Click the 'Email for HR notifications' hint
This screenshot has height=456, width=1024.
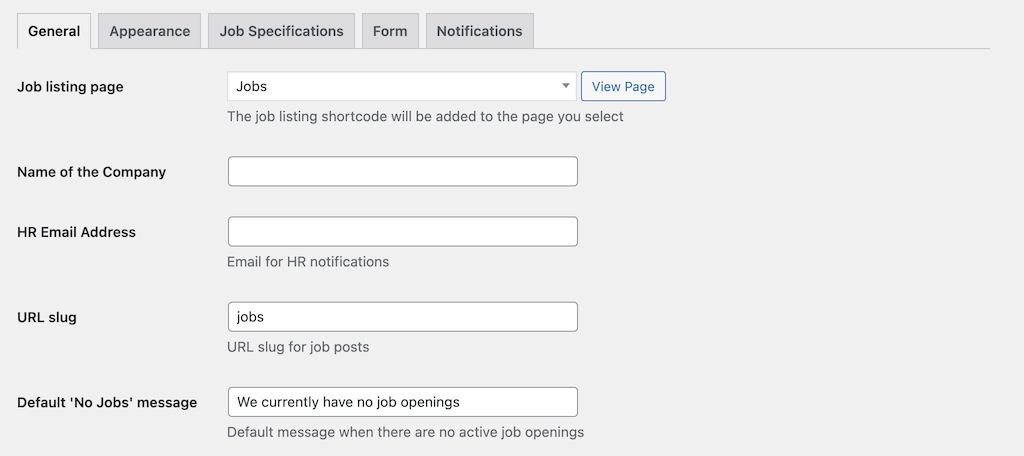(308, 261)
